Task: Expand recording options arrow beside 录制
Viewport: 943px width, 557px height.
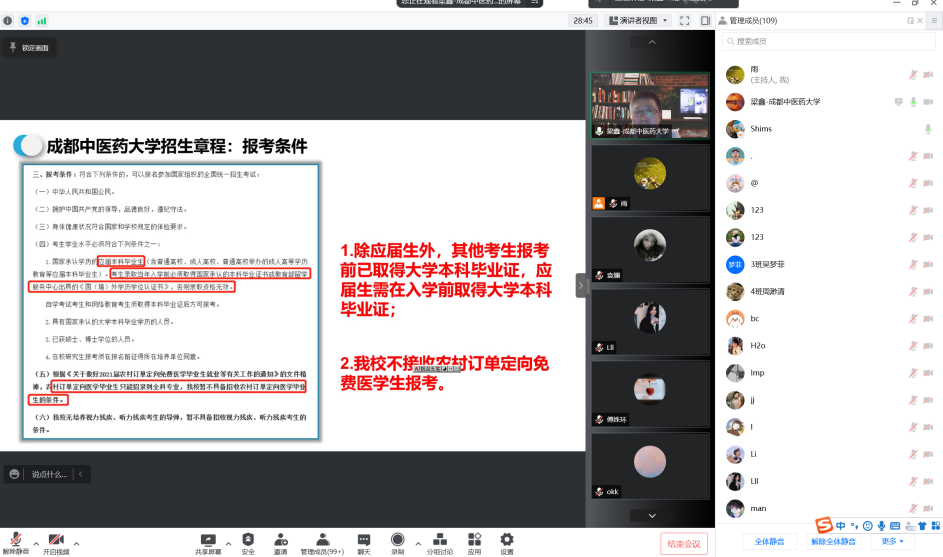Action: [x=418, y=544]
